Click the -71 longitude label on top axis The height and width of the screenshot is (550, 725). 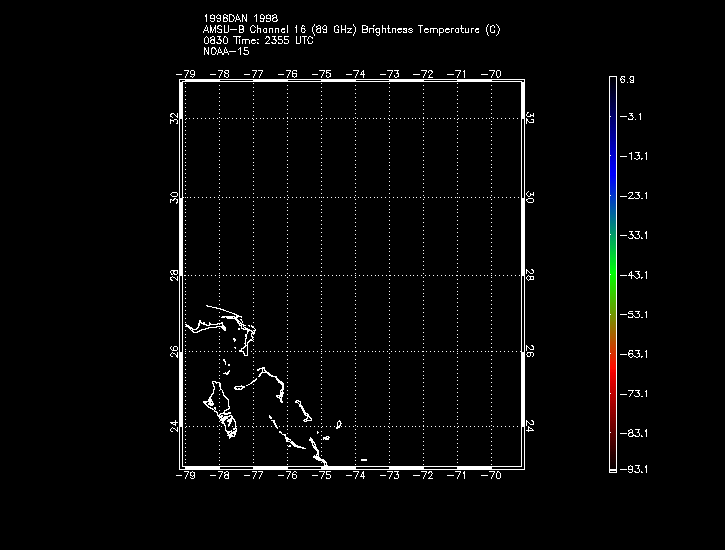pyautogui.click(x=457, y=74)
